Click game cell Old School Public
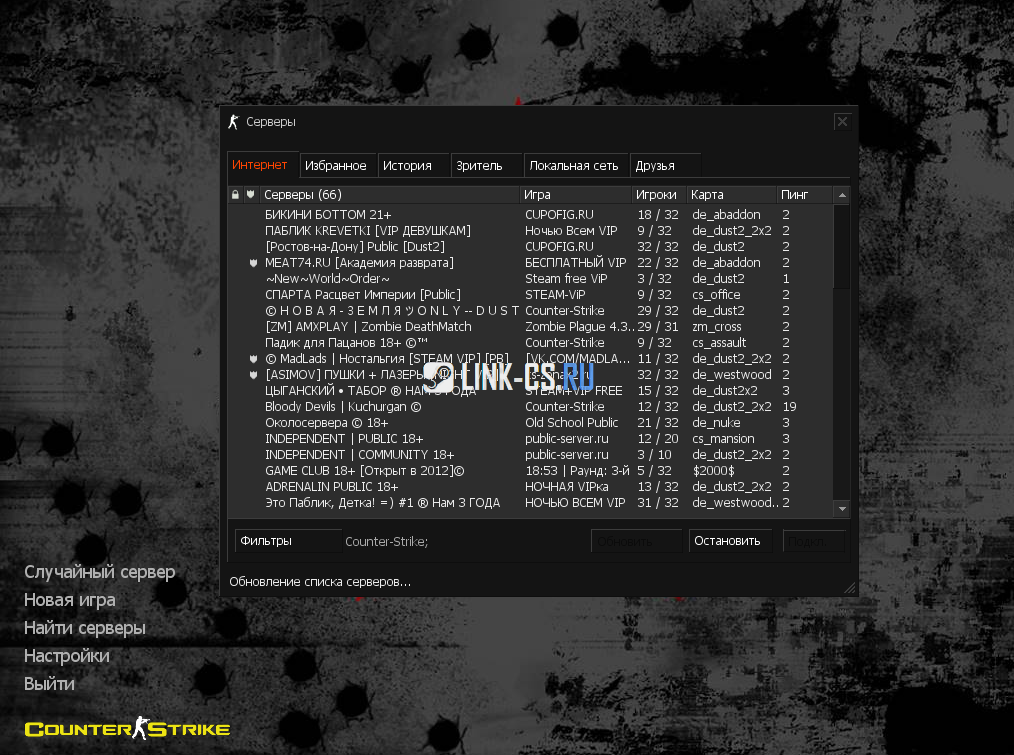The width and height of the screenshot is (1014, 755). (x=572, y=422)
